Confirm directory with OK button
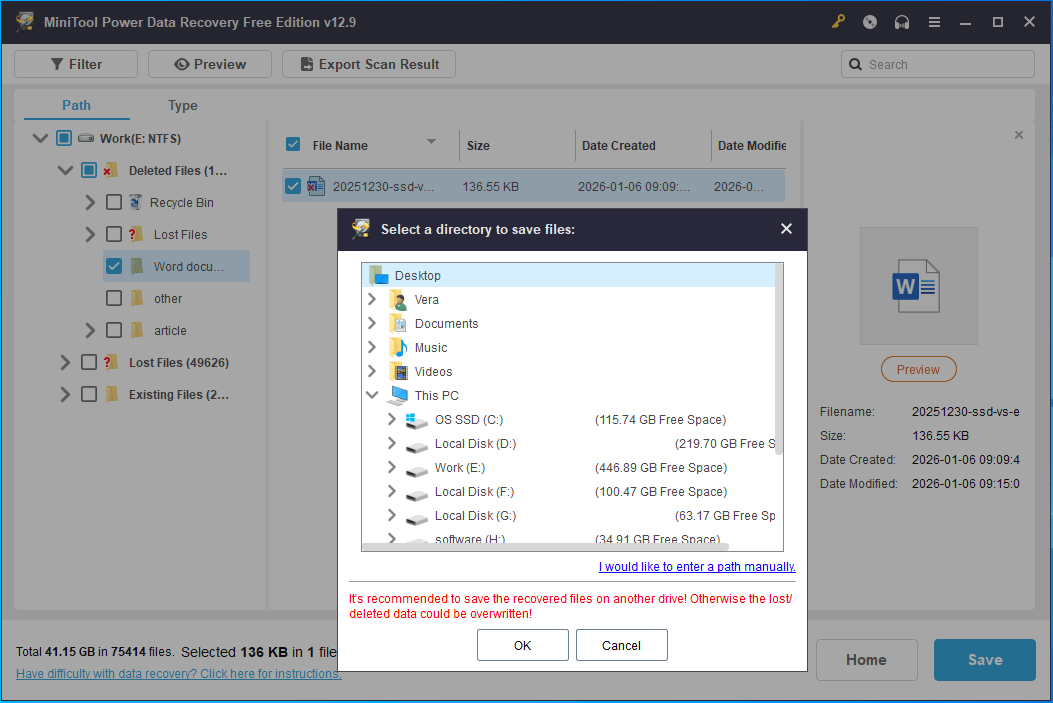1053x703 pixels. point(522,645)
